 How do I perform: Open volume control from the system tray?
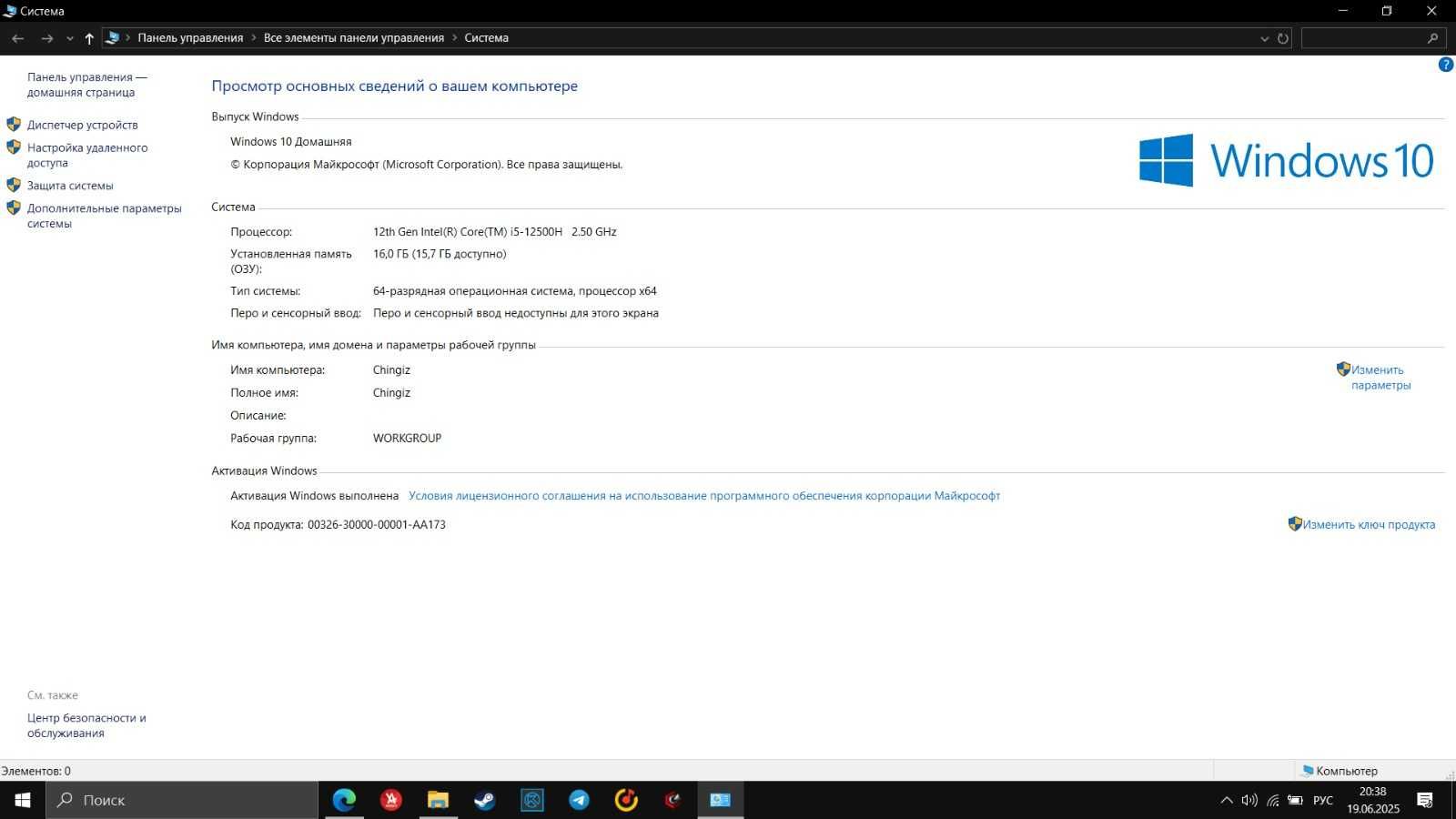[x=1249, y=800]
